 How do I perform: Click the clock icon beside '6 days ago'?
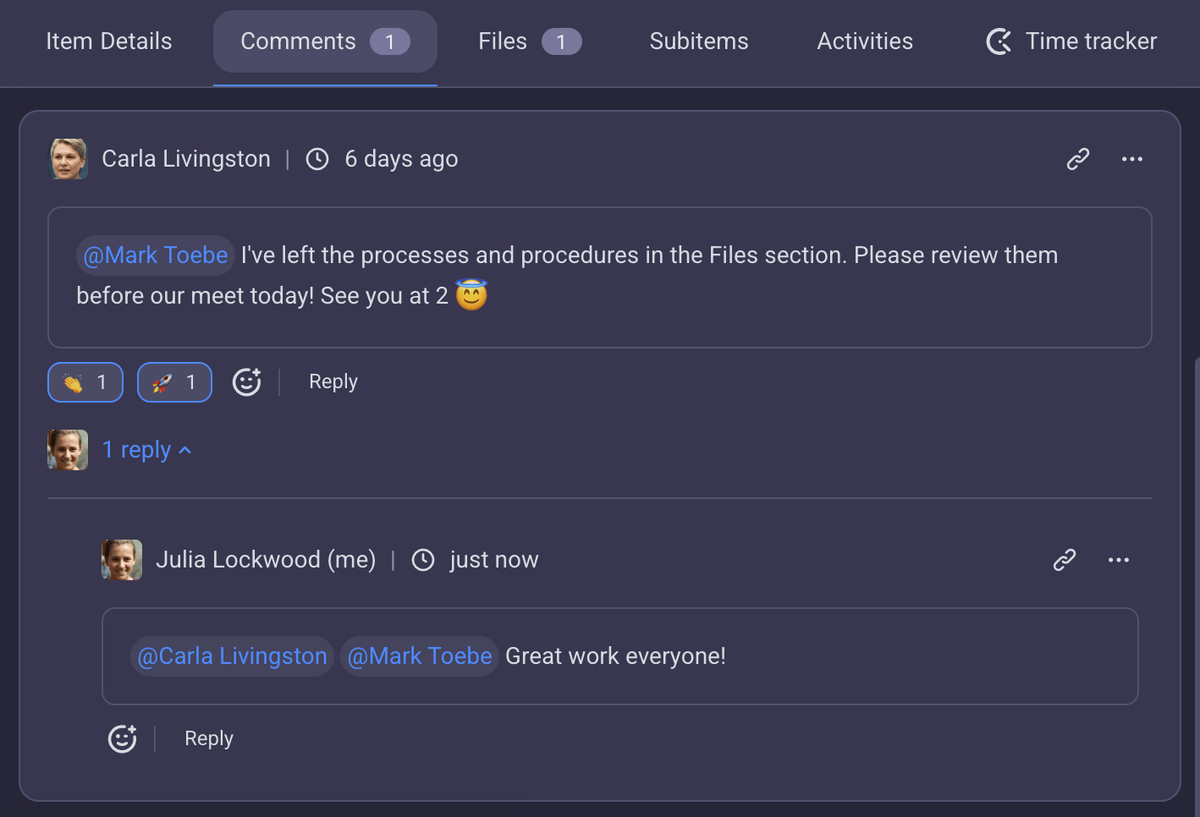[x=317, y=158]
